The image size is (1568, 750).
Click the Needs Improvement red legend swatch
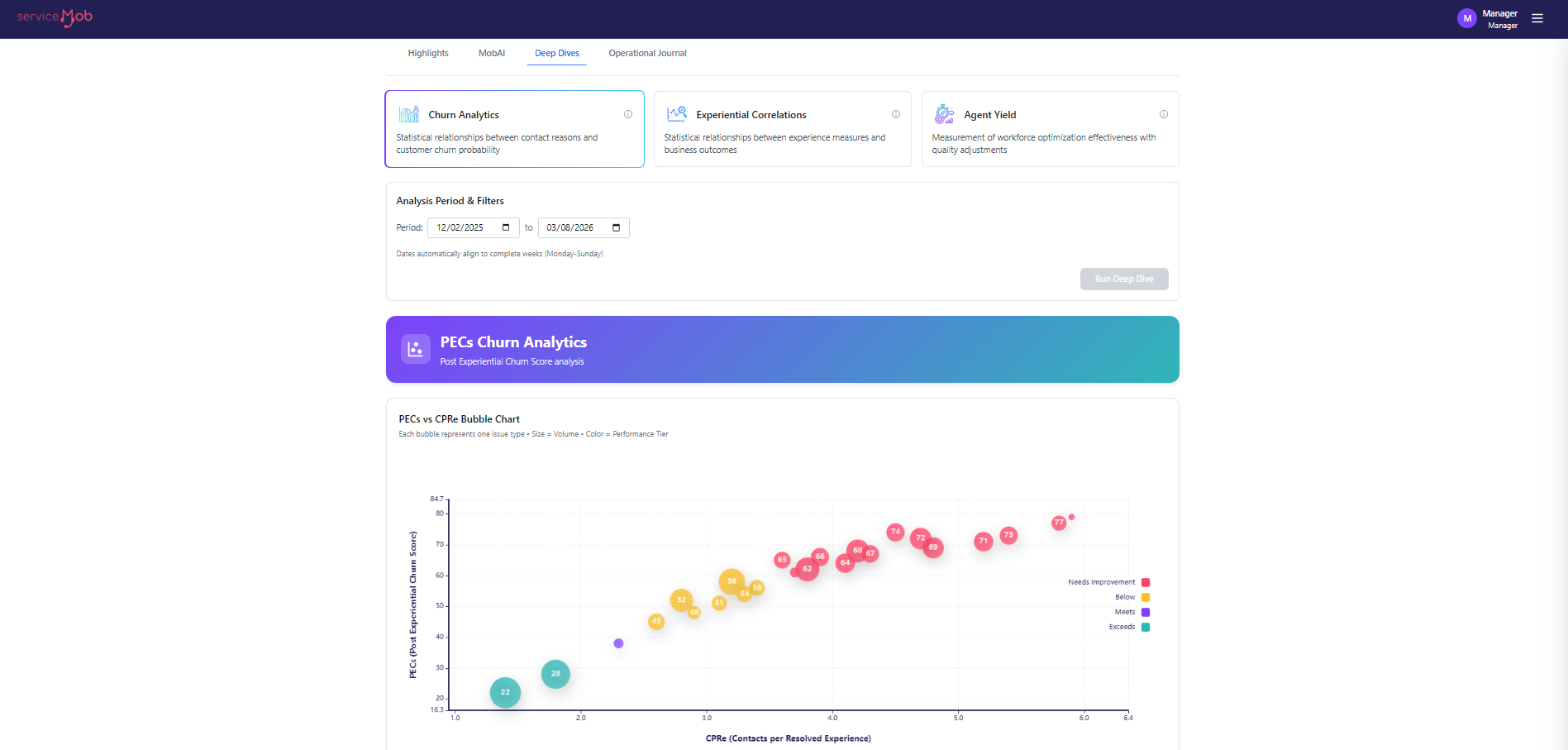click(x=1145, y=581)
